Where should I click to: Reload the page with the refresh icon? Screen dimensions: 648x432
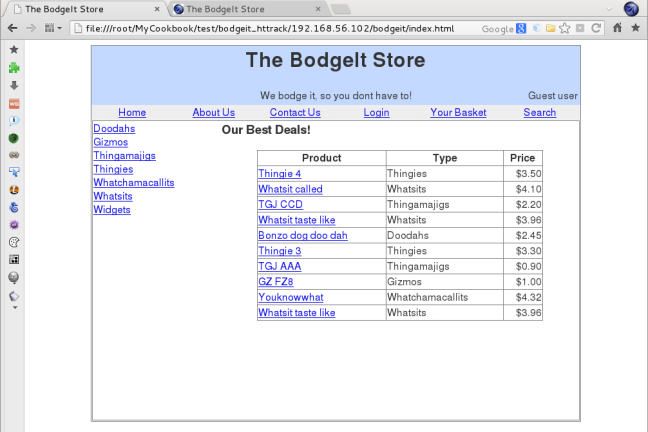click(596, 28)
